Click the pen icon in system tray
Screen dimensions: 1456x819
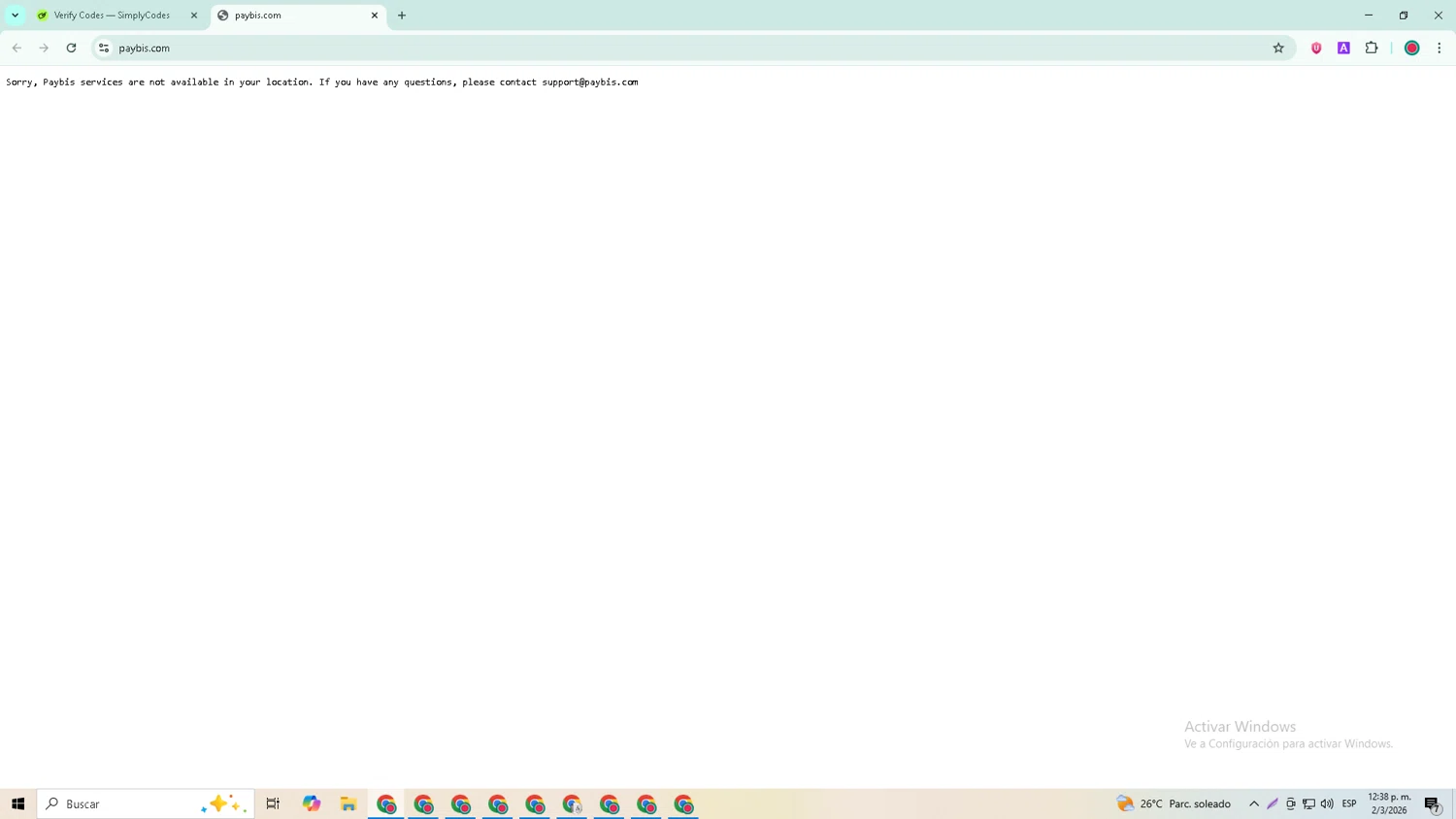coord(1273,803)
